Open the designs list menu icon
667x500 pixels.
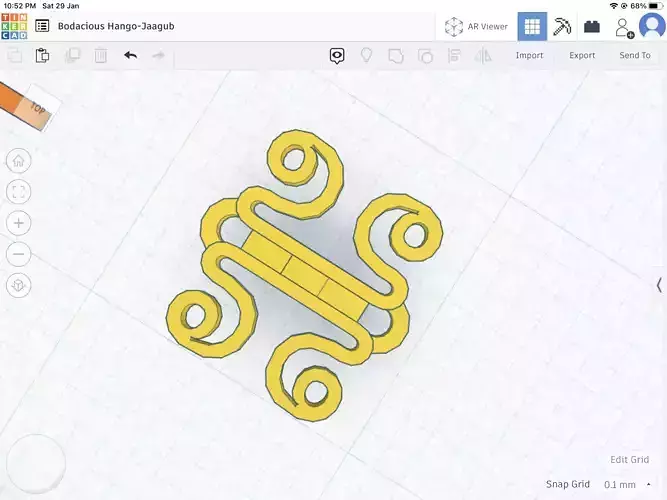42,26
